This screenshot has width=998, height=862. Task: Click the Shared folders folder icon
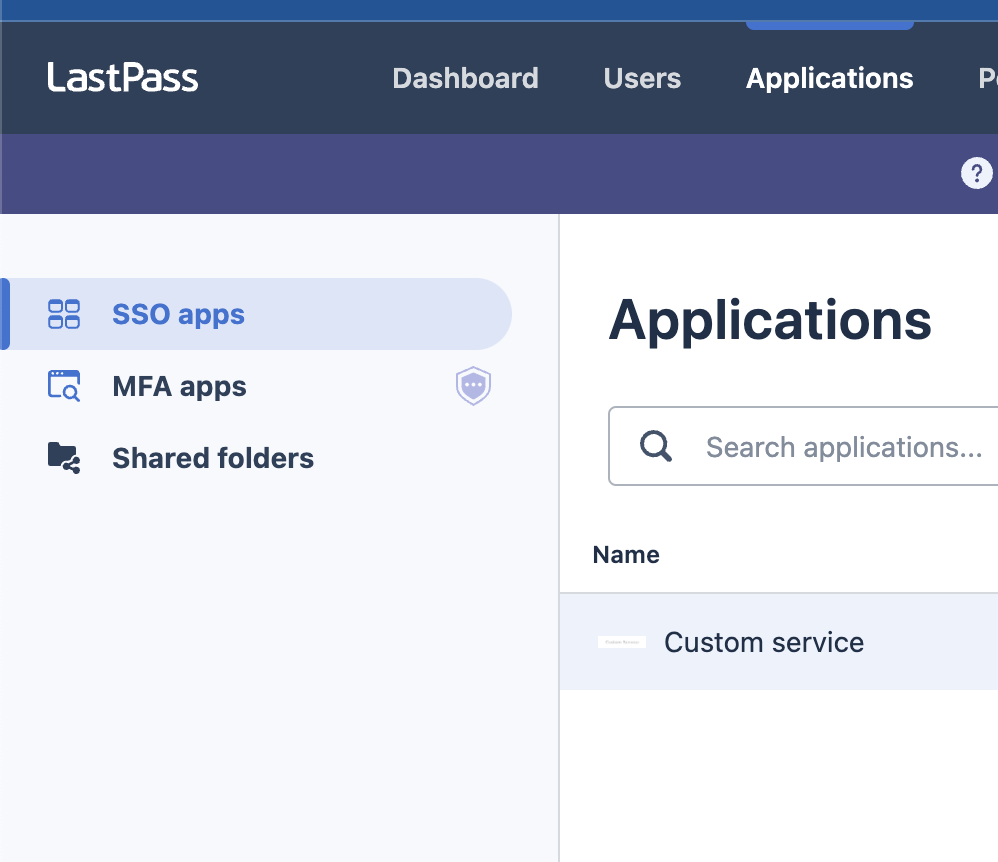(64, 458)
